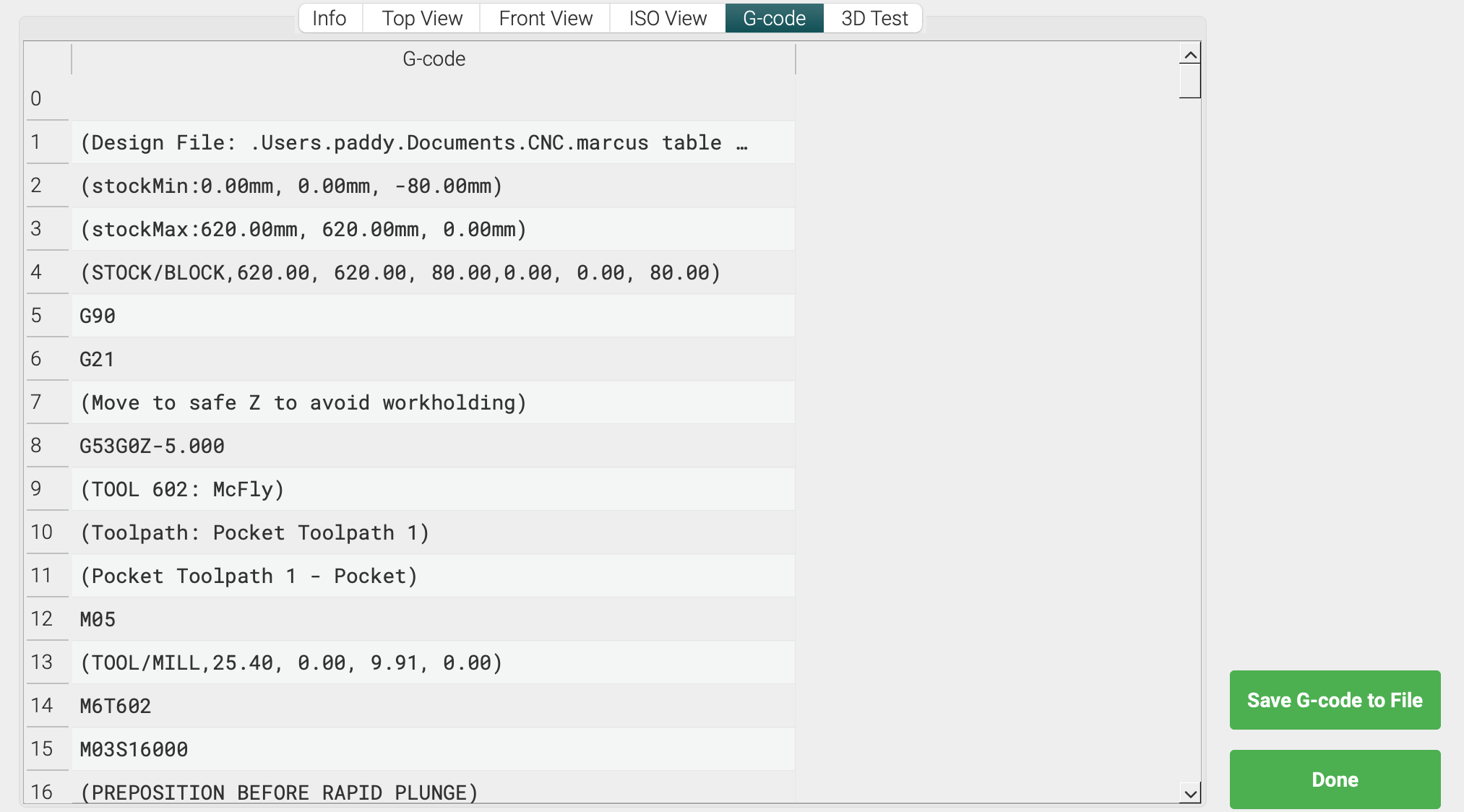Click the vertical scrollbar thumb
The height and width of the screenshot is (812, 1464).
coord(1190,81)
